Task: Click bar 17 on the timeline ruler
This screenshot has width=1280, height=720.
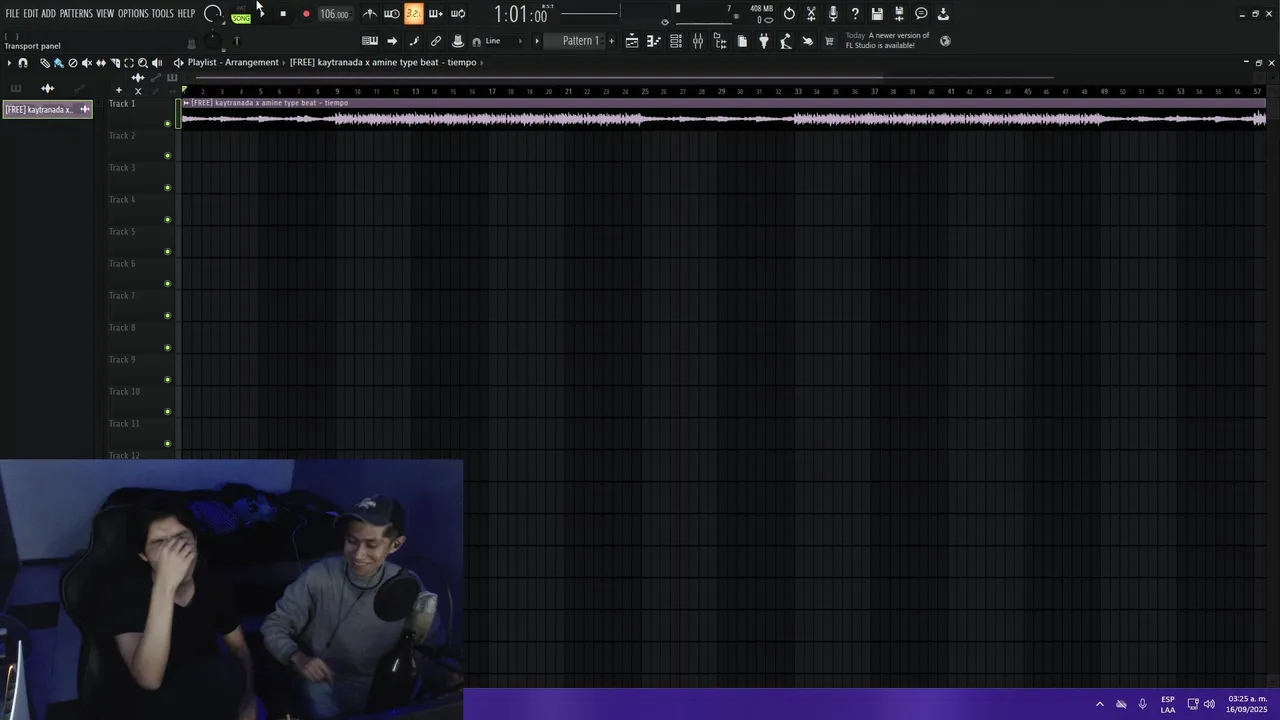Action: (492, 92)
